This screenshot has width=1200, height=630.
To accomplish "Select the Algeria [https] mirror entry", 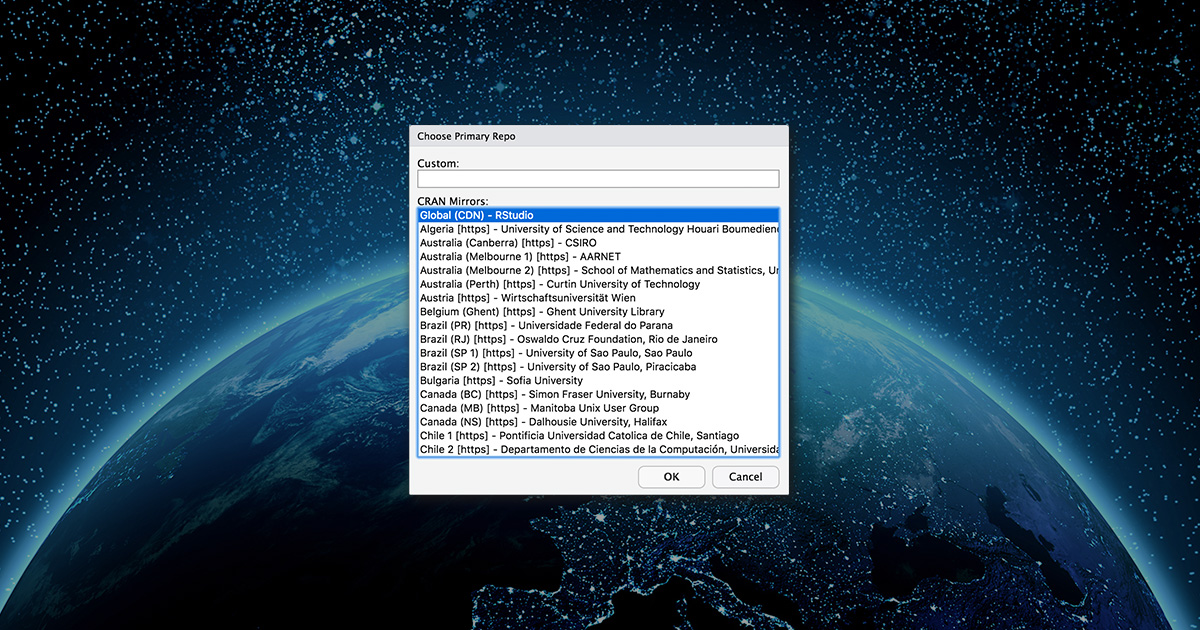I will pyautogui.click(x=598, y=229).
